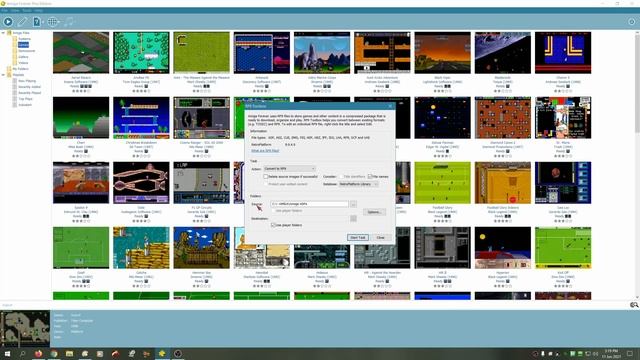This screenshot has width=640, height=360.
Task: Click the Play button in the toolbar
Action: point(8,22)
